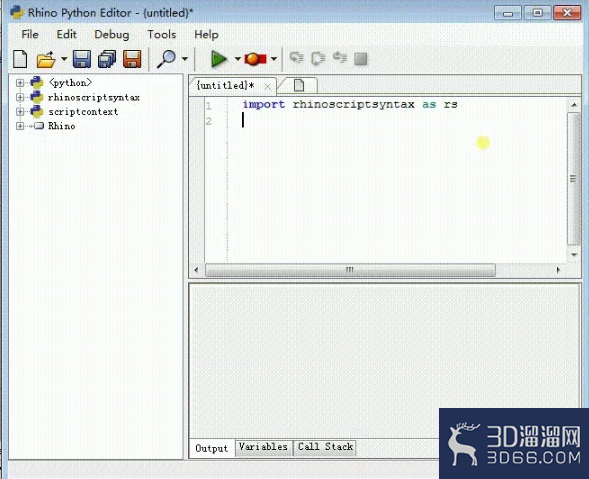Close the {untitled}* tab with X

(267, 87)
